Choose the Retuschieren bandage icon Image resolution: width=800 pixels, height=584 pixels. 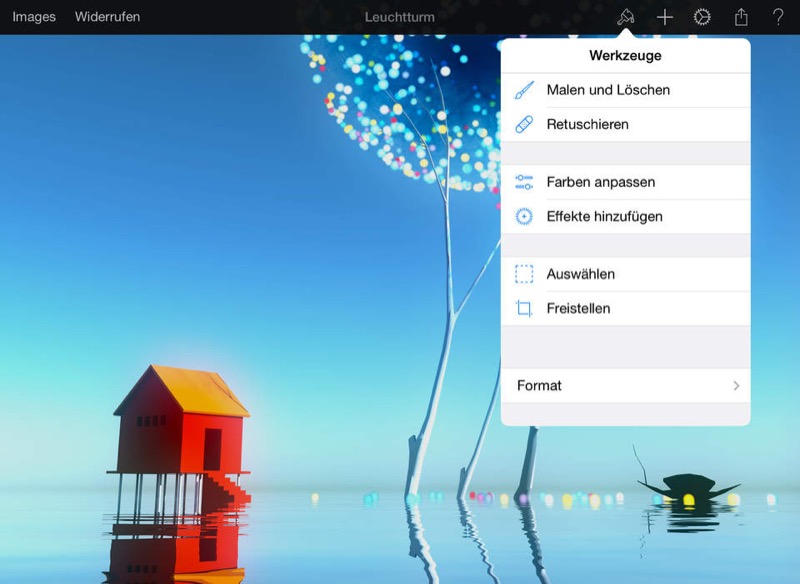click(524, 125)
